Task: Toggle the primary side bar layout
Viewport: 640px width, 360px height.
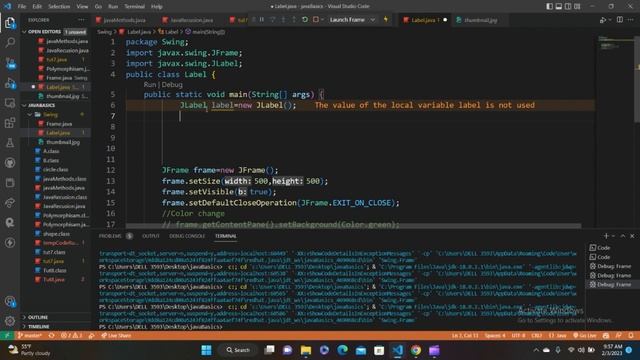Action: click(x=549, y=7)
